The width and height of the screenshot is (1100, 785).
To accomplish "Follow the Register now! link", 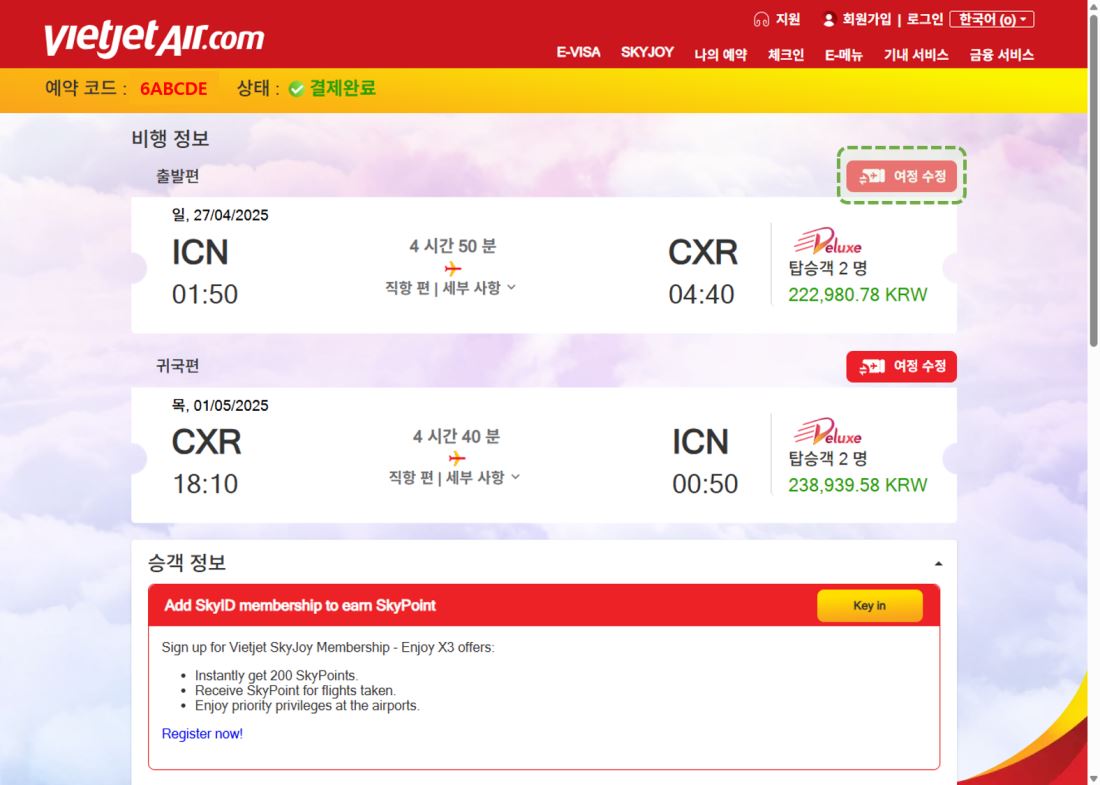I will pyautogui.click(x=202, y=734).
